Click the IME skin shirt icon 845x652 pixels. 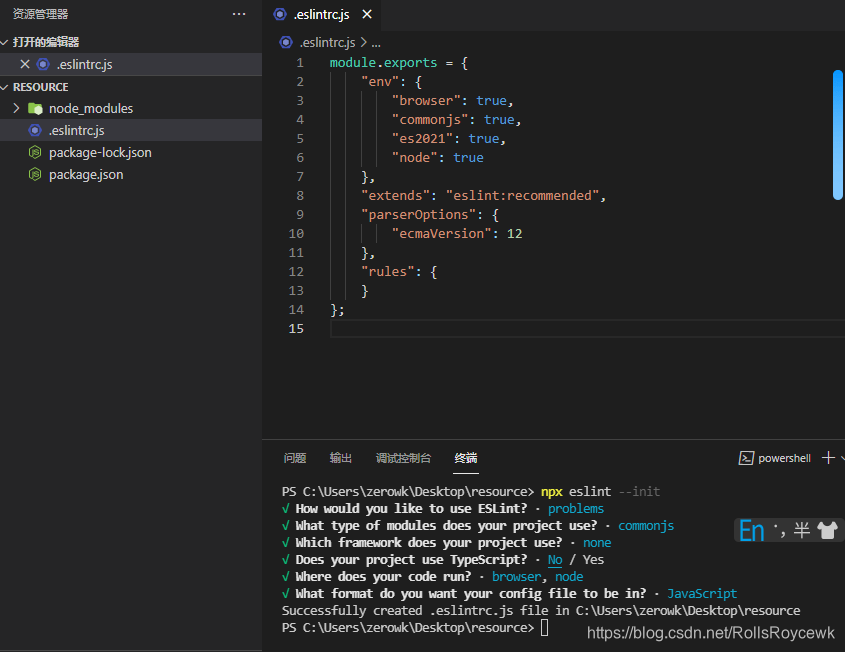point(827,531)
